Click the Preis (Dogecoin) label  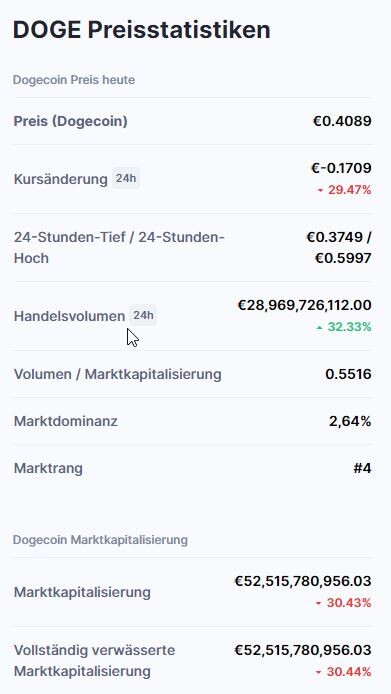click(x=71, y=121)
